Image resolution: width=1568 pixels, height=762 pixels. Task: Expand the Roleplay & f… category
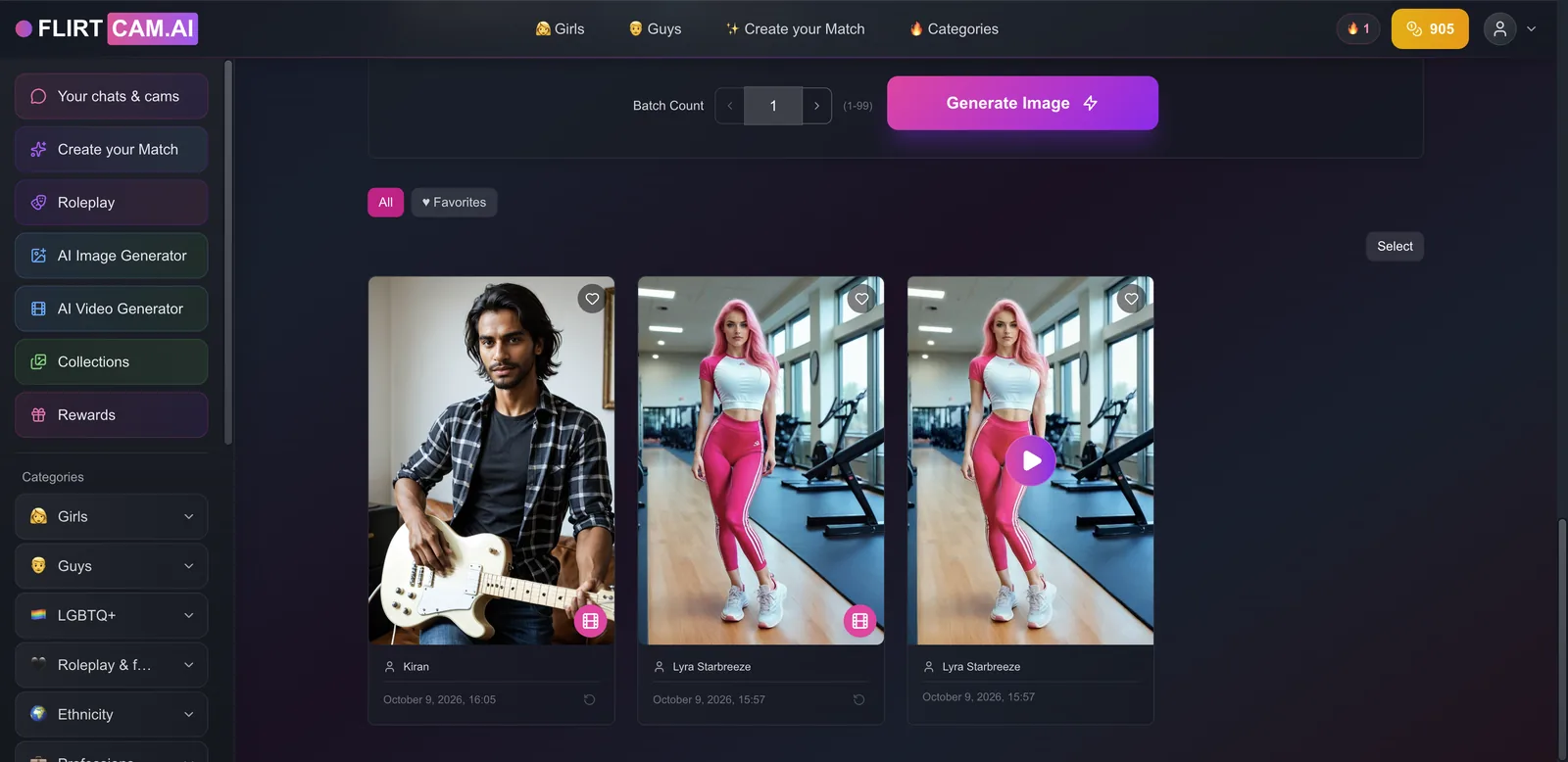coord(111,665)
